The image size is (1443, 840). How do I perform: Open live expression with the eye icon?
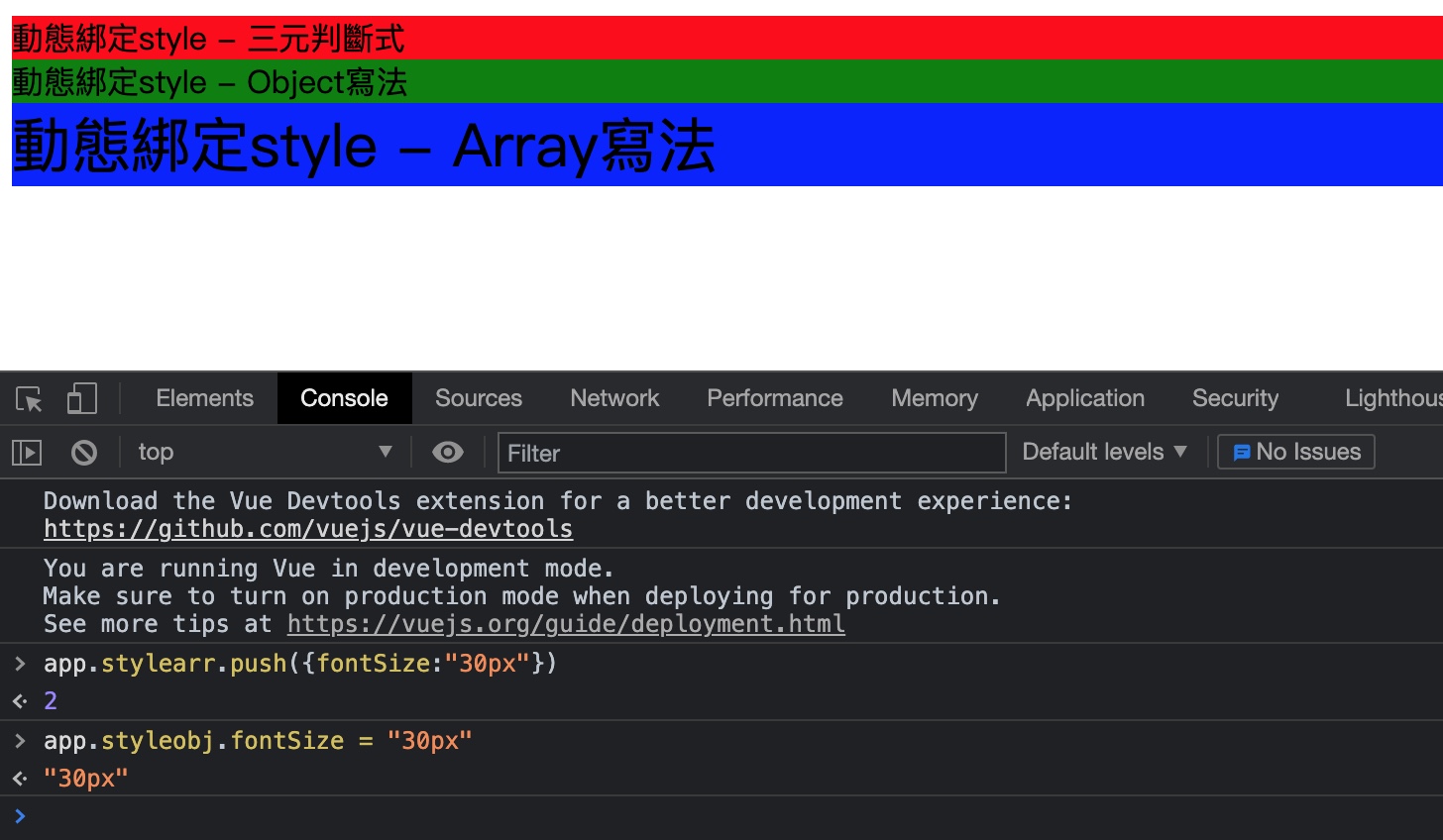pyautogui.click(x=448, y=453)
